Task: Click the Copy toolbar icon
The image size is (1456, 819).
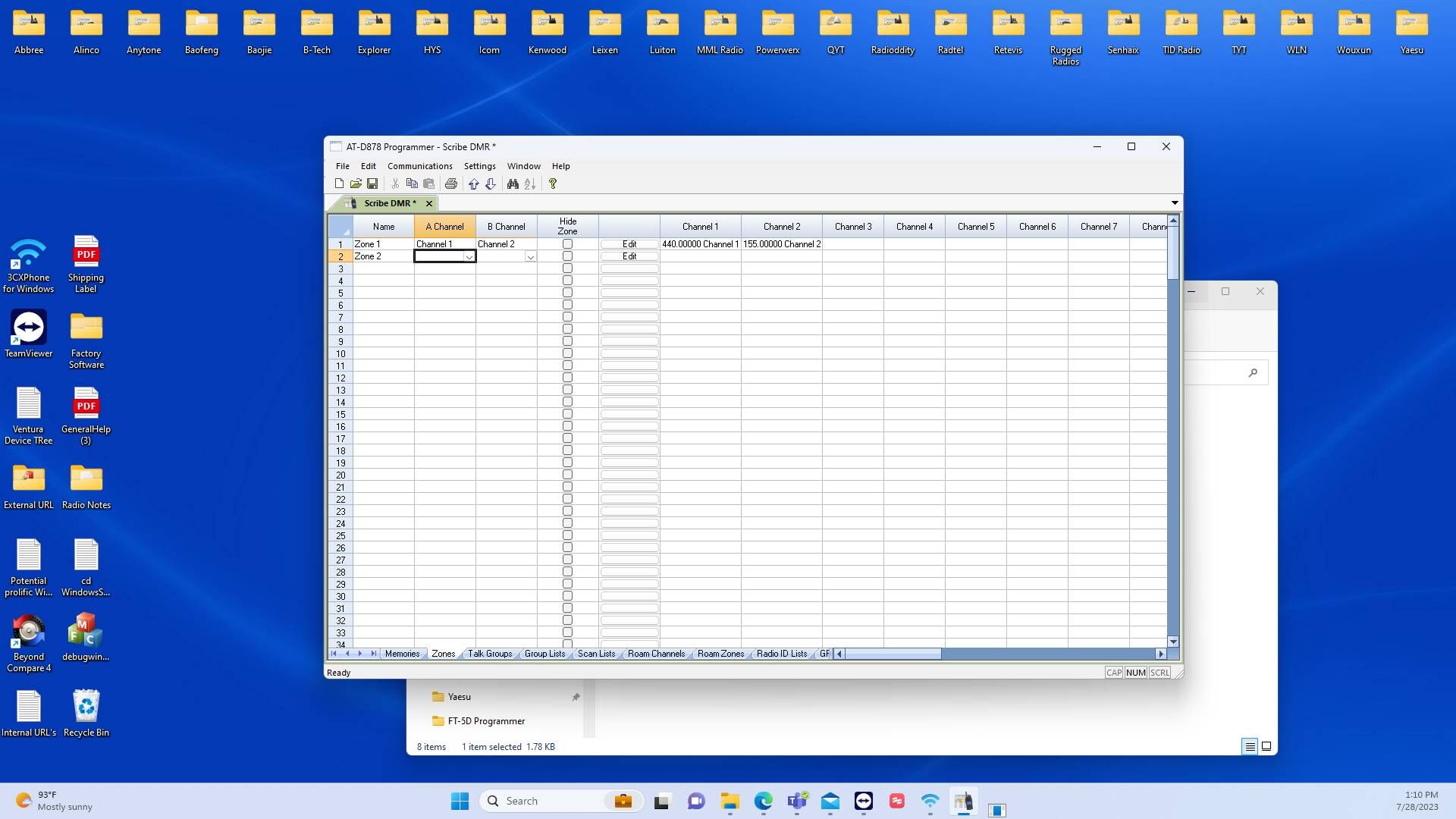Action: point(412,184)
